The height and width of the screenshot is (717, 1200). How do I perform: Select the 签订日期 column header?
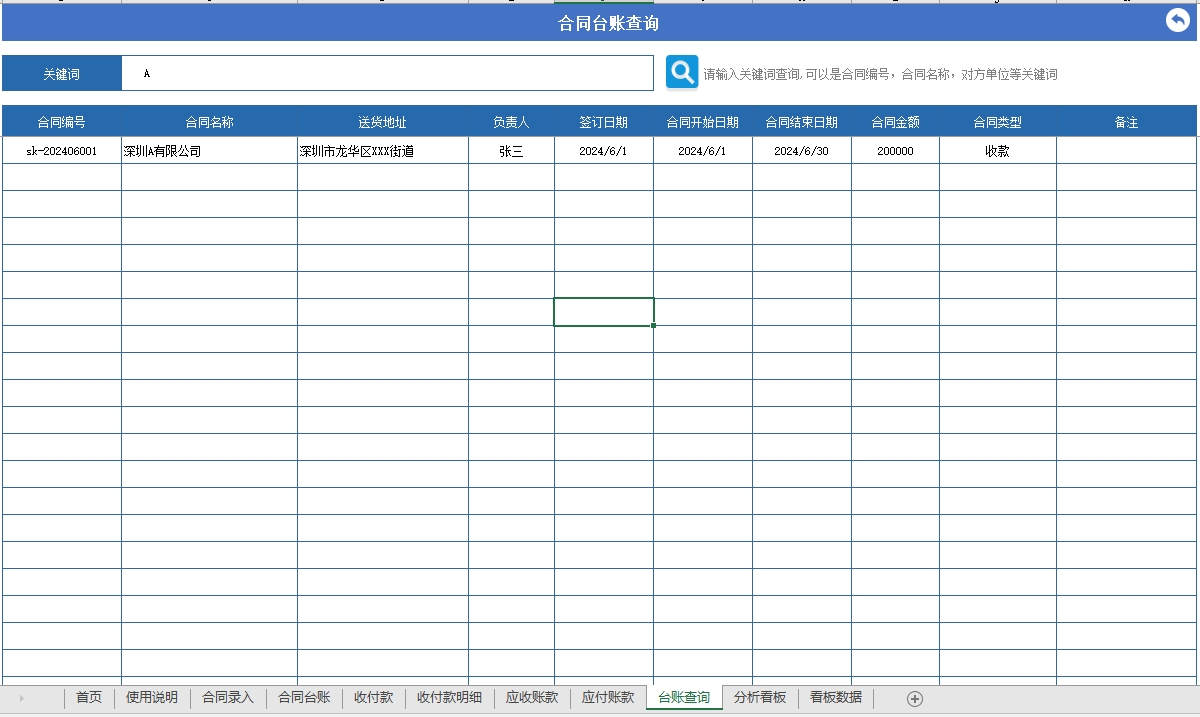point(604,122)
